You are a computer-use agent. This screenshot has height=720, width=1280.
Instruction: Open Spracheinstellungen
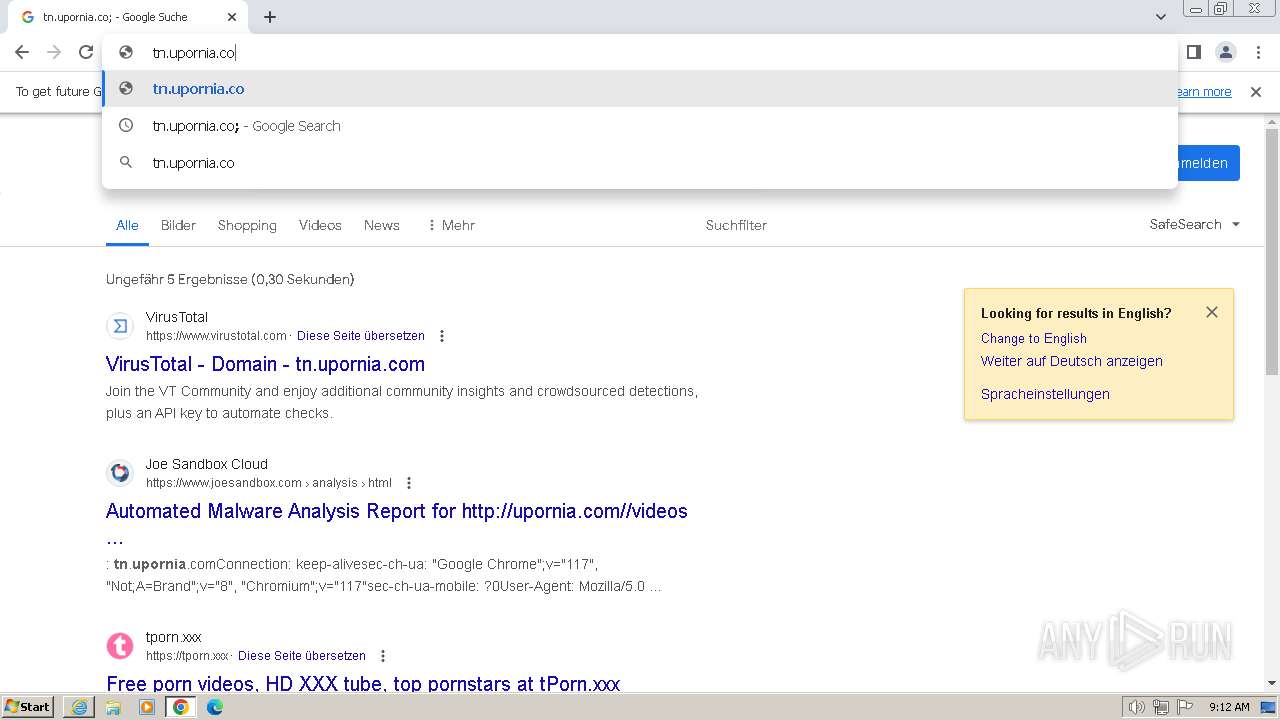[1045, 394]
